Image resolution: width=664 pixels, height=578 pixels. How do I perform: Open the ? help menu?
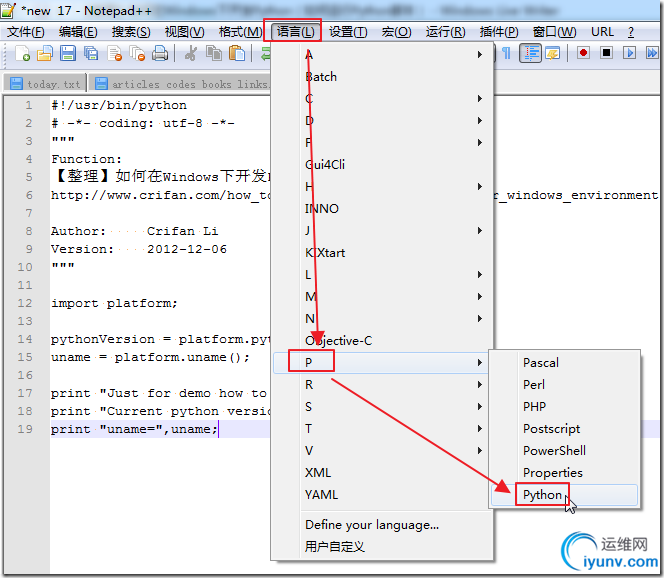tap(631, 32)
